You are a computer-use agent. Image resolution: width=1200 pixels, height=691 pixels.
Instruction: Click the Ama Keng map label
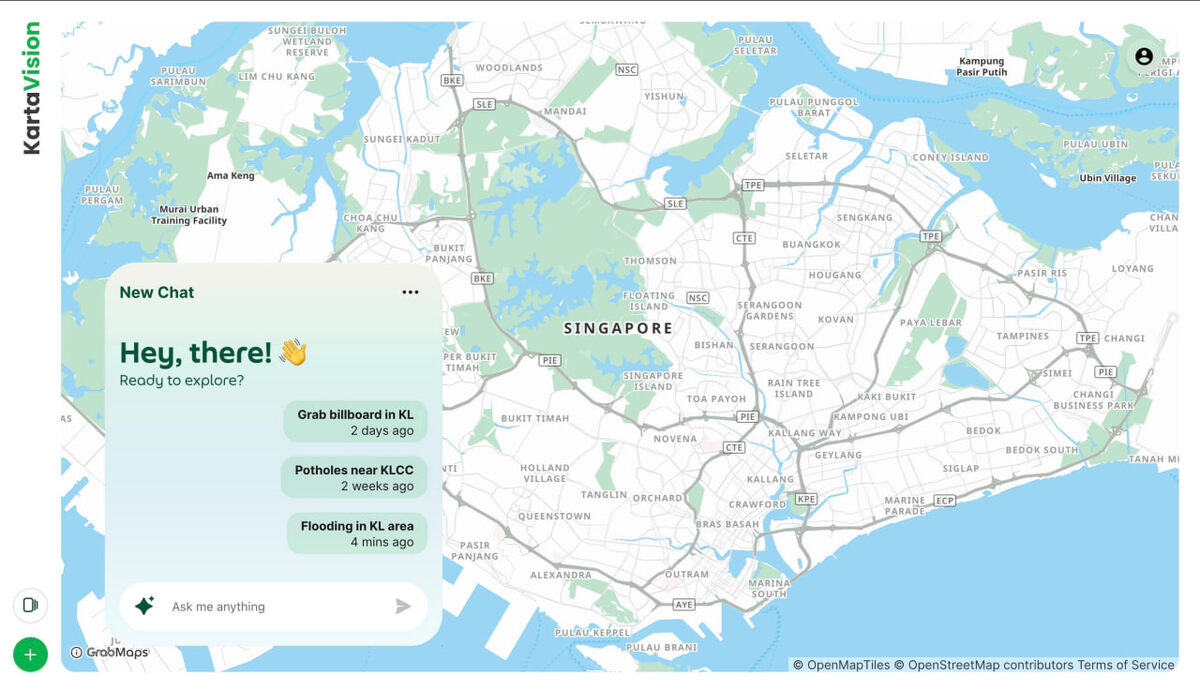pyautogui.click(x=231, y=176)
